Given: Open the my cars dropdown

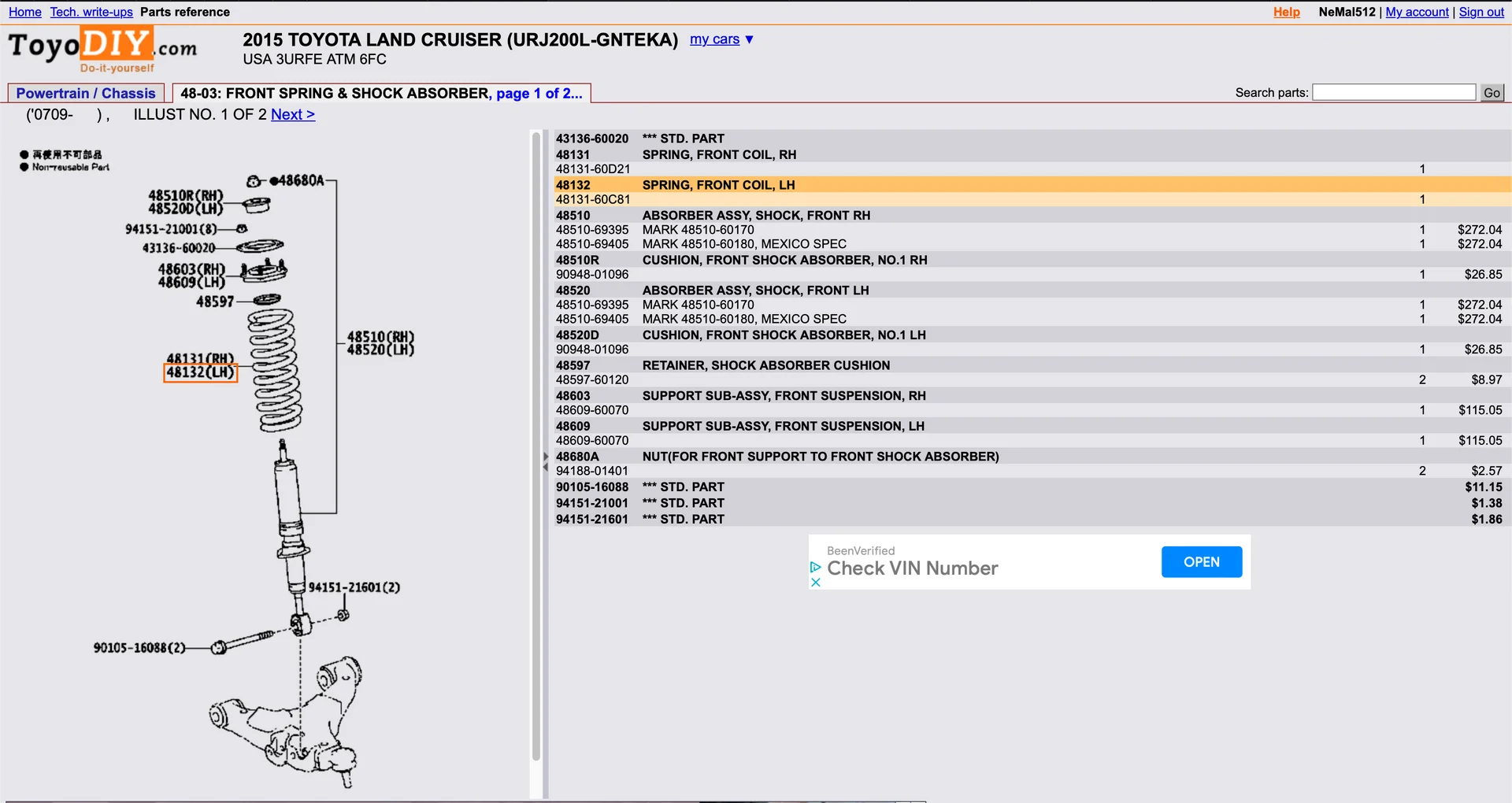Looking at the screenshot, I should tap(721, 39).
